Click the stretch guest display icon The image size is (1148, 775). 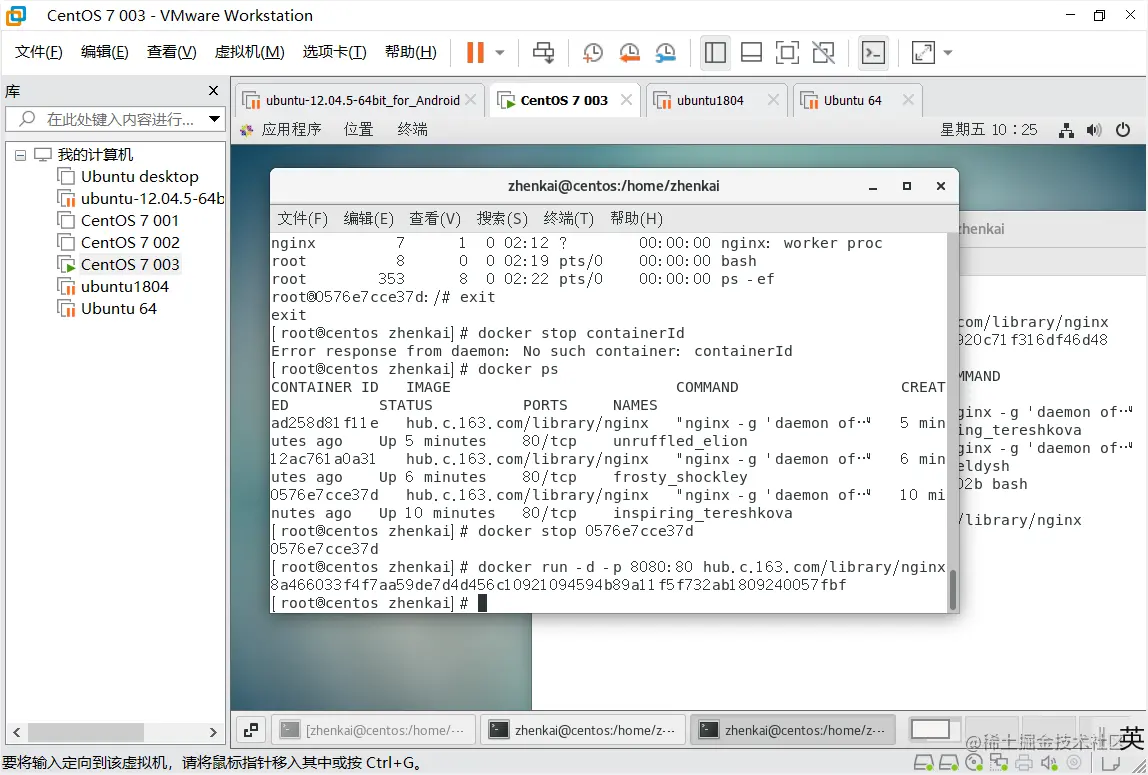tap(923, 52)
